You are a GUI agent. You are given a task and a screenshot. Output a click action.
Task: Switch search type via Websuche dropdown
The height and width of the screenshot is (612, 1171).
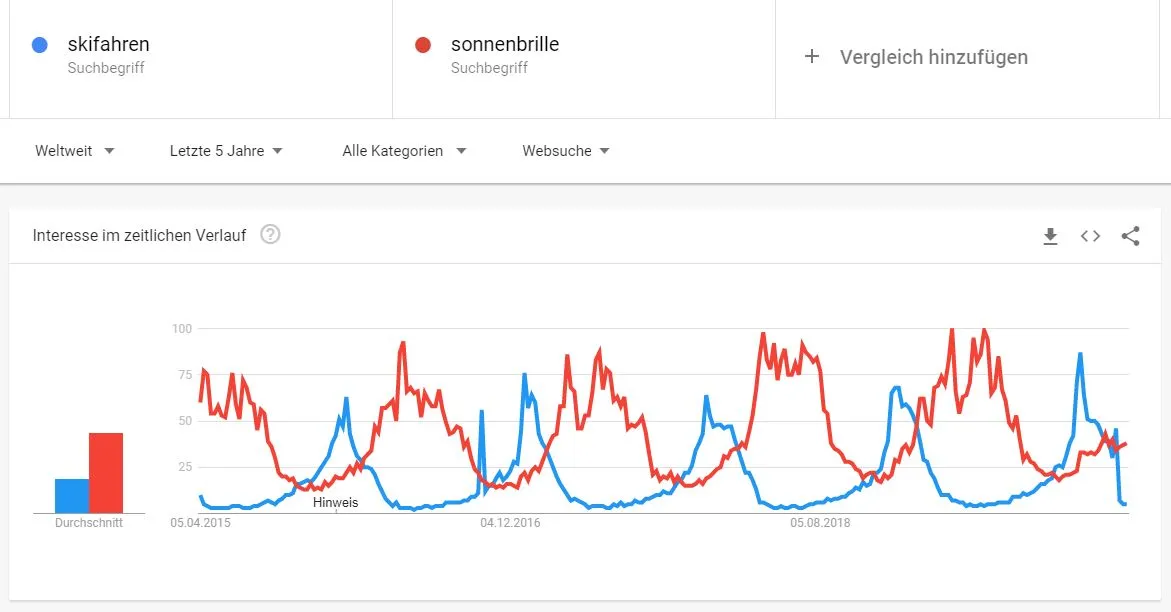564,150
